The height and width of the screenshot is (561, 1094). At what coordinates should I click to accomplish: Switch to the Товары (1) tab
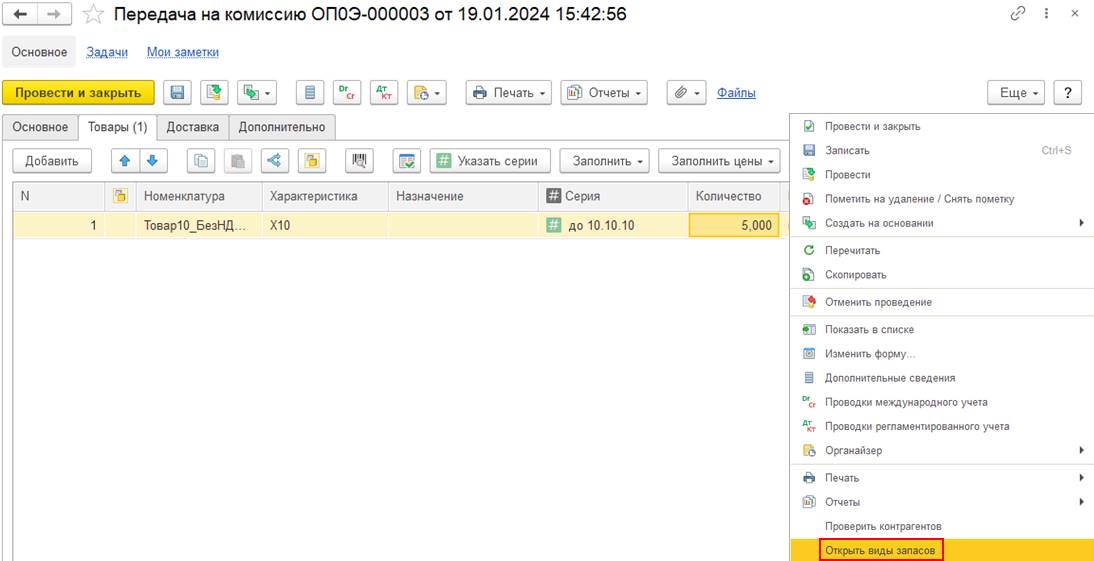pyautogui.click(x=117, y=127)
